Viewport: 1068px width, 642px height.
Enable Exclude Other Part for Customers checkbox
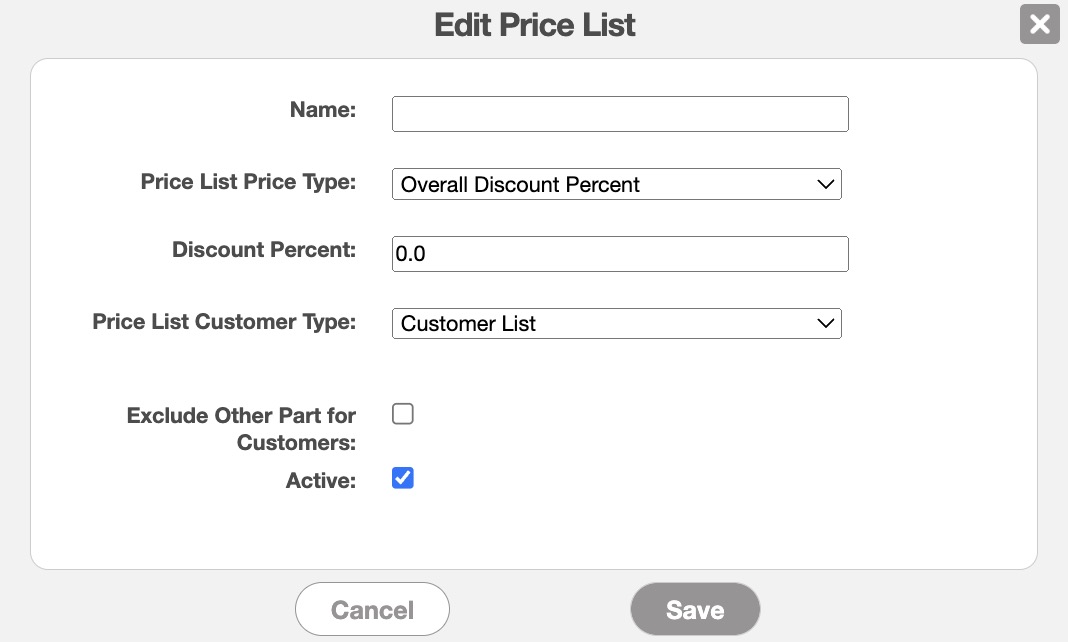click(403, 414)
